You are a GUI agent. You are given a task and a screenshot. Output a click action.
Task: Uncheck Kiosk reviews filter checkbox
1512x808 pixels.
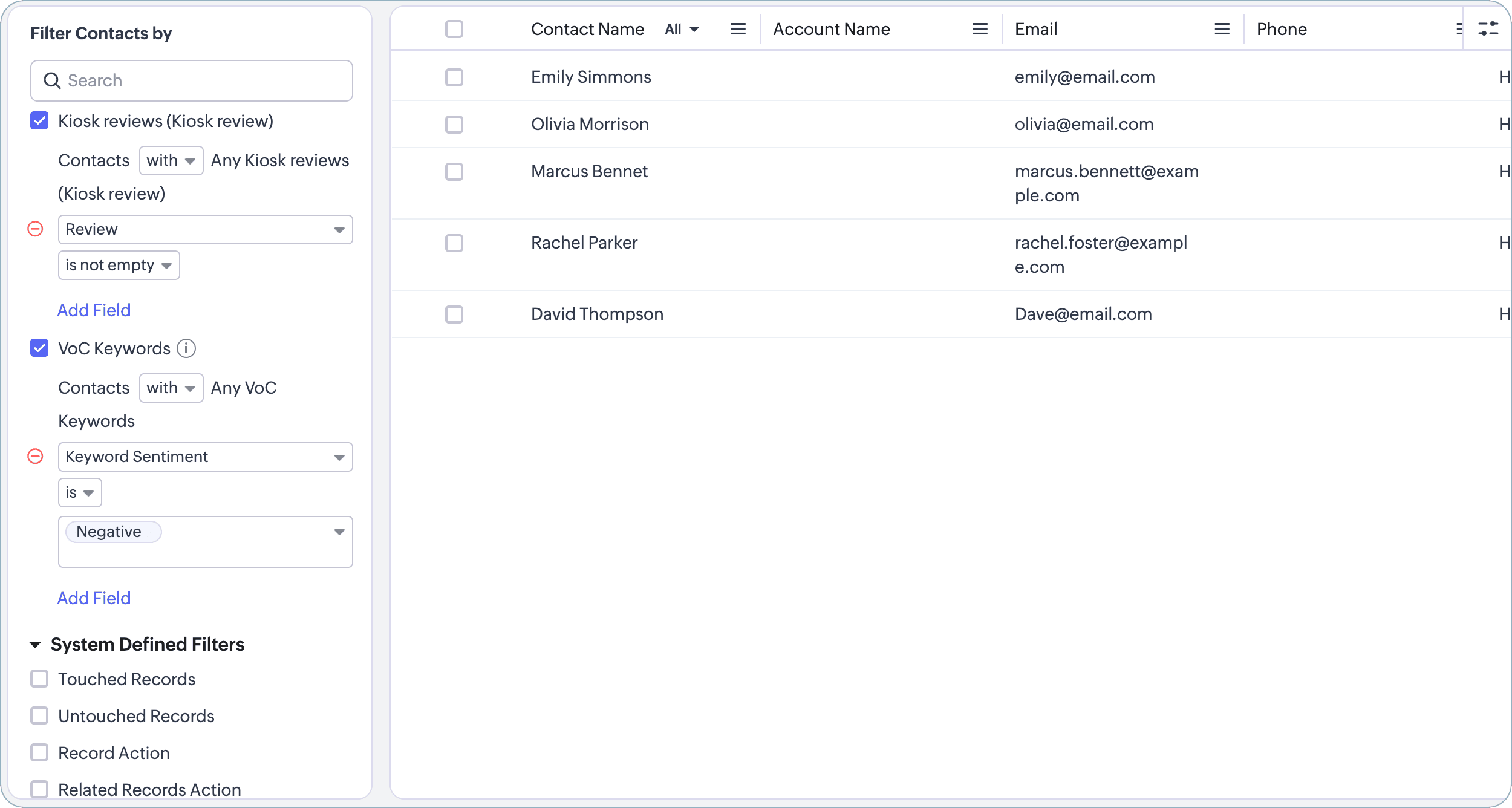pos(39,121)
